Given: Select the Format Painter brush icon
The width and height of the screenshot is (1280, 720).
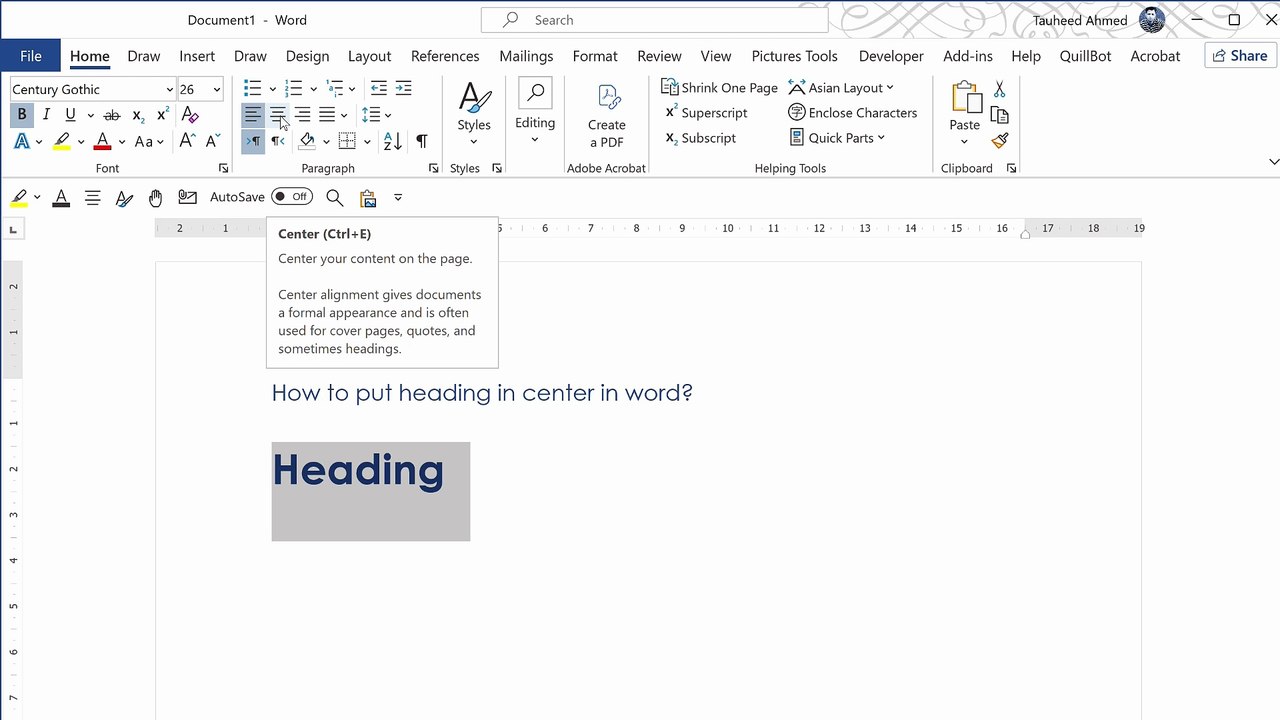Looking at the screenshot, I should (x=1000, y=141).
